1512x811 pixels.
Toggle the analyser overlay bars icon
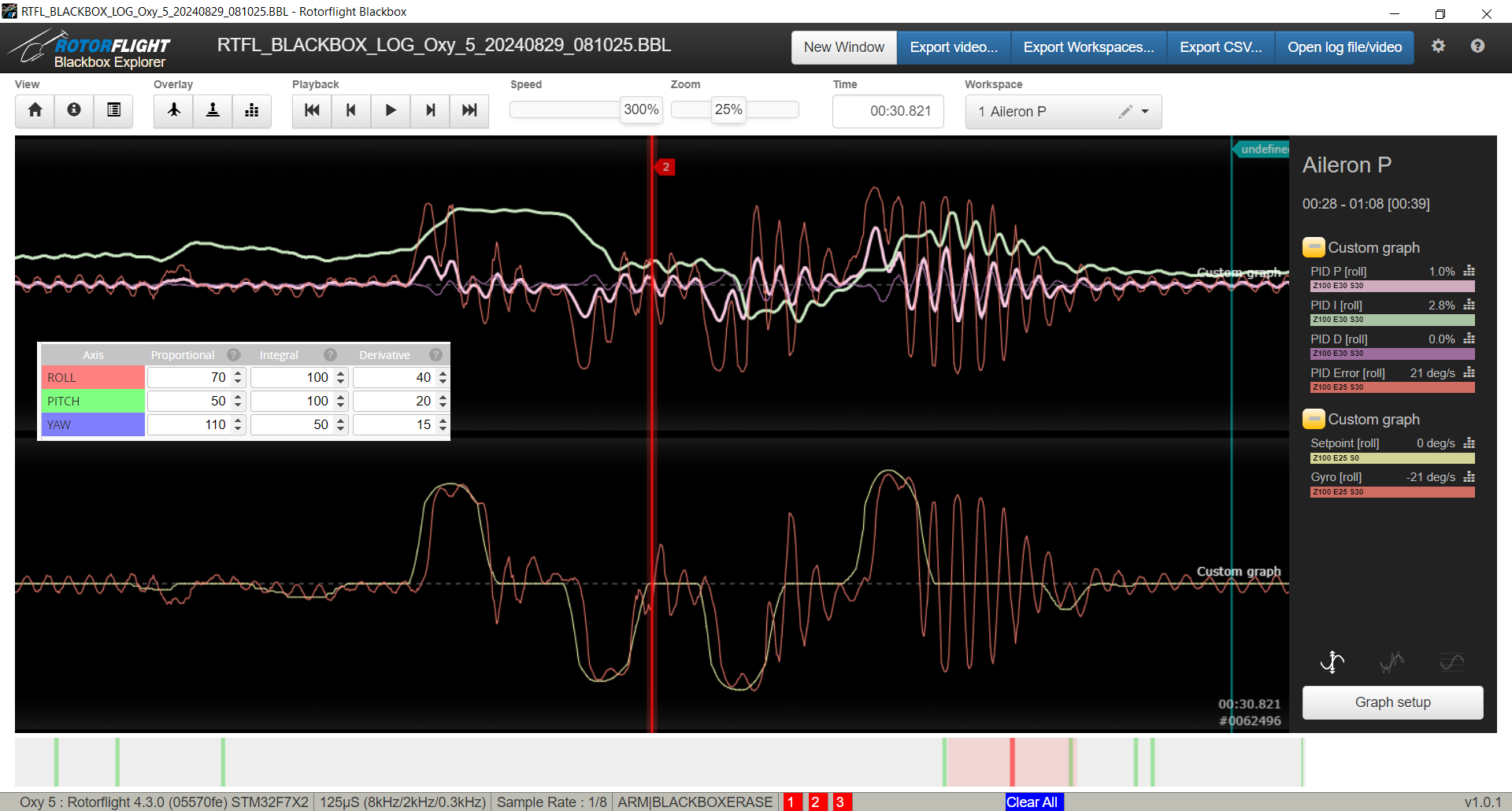(252, 111)
